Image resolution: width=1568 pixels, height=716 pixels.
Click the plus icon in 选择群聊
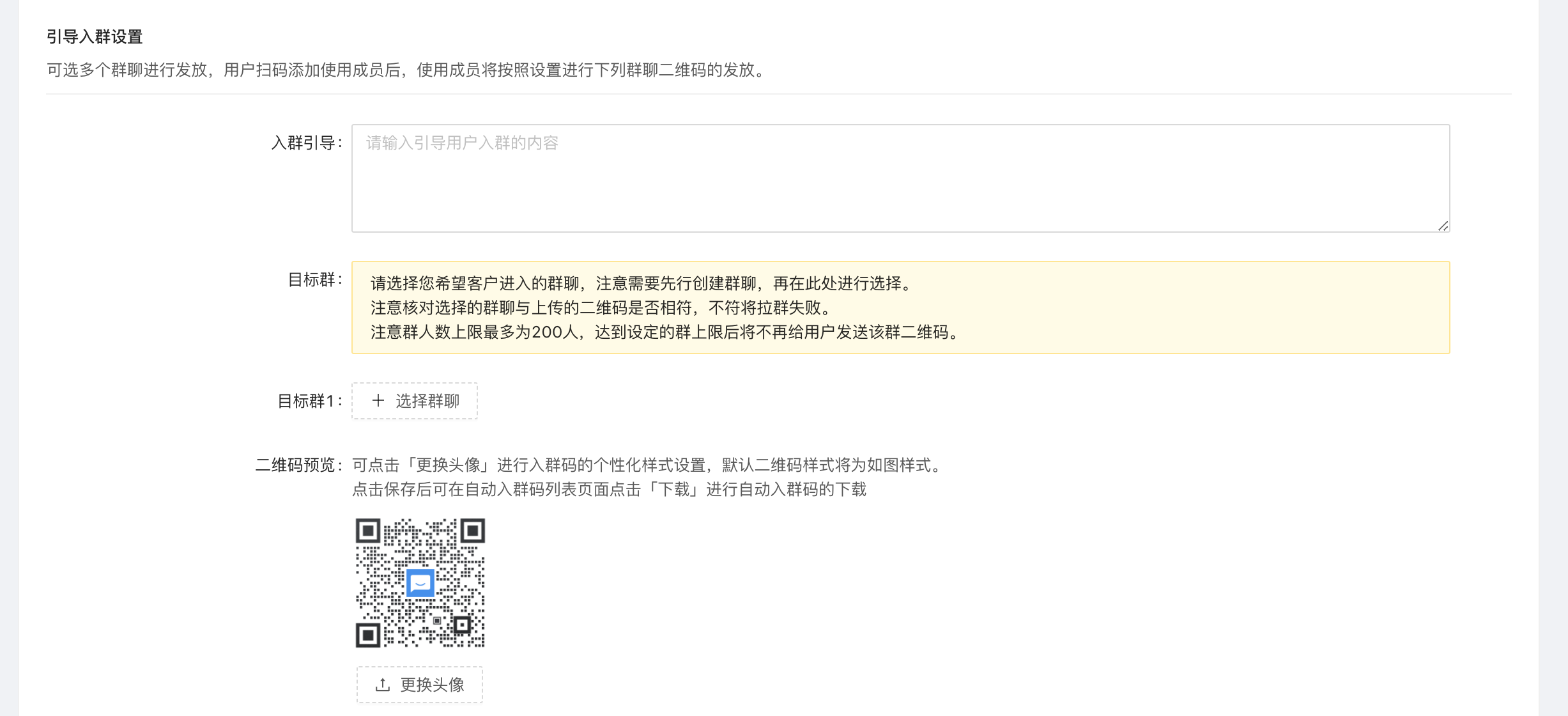tap(378, 401)
